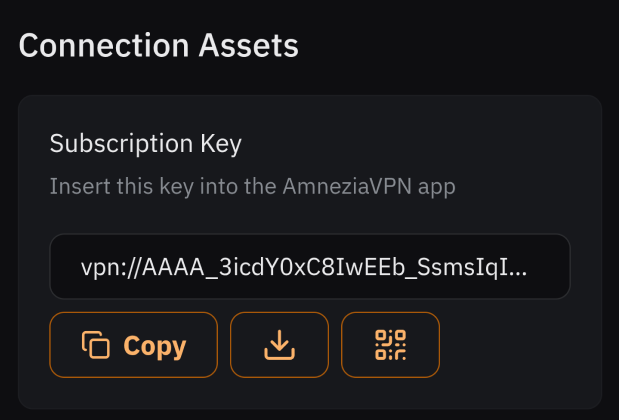
Task: Click the QR button right of download
Action: (x=390, y=345)
